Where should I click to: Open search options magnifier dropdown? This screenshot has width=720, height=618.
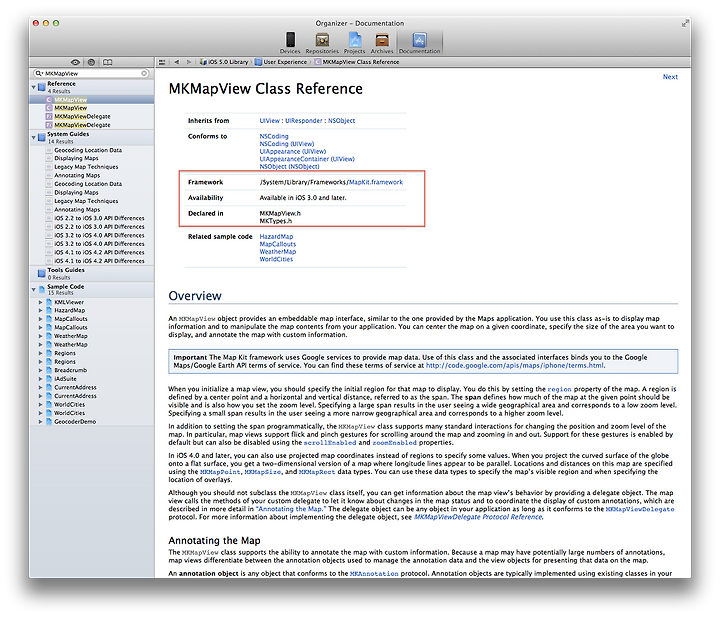[x=39, y=73]
